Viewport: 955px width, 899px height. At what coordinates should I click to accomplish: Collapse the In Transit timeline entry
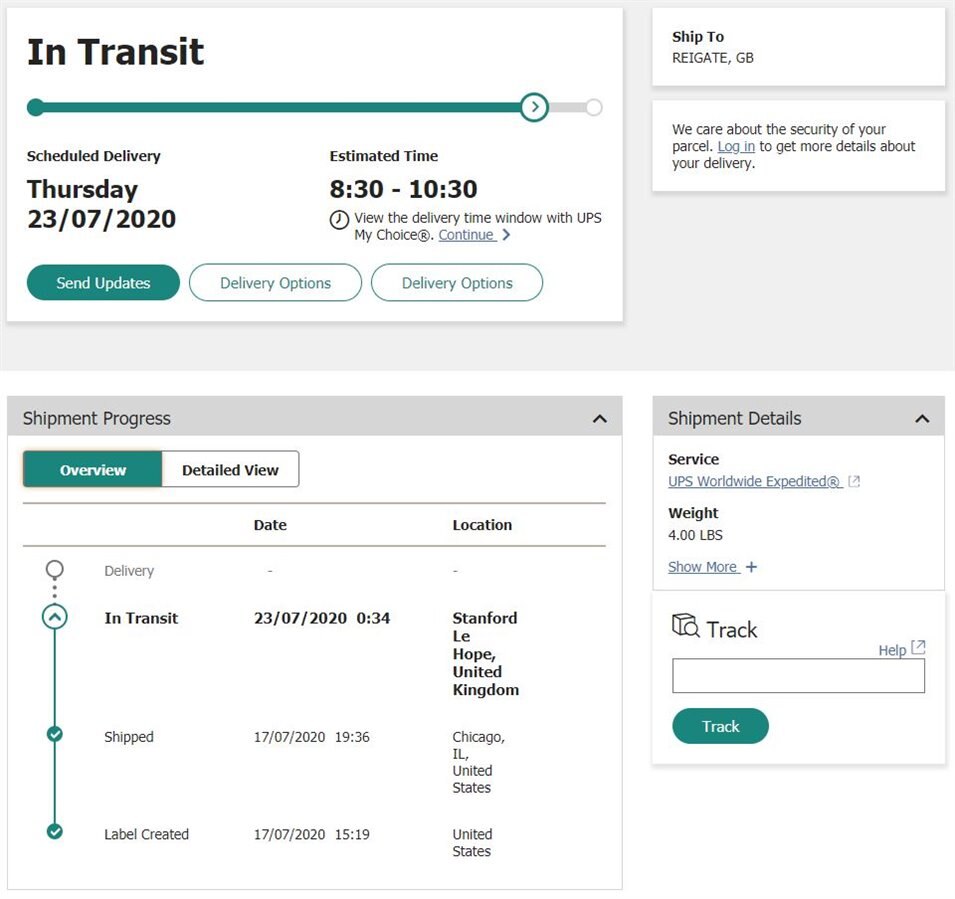[x=55, y=617]
